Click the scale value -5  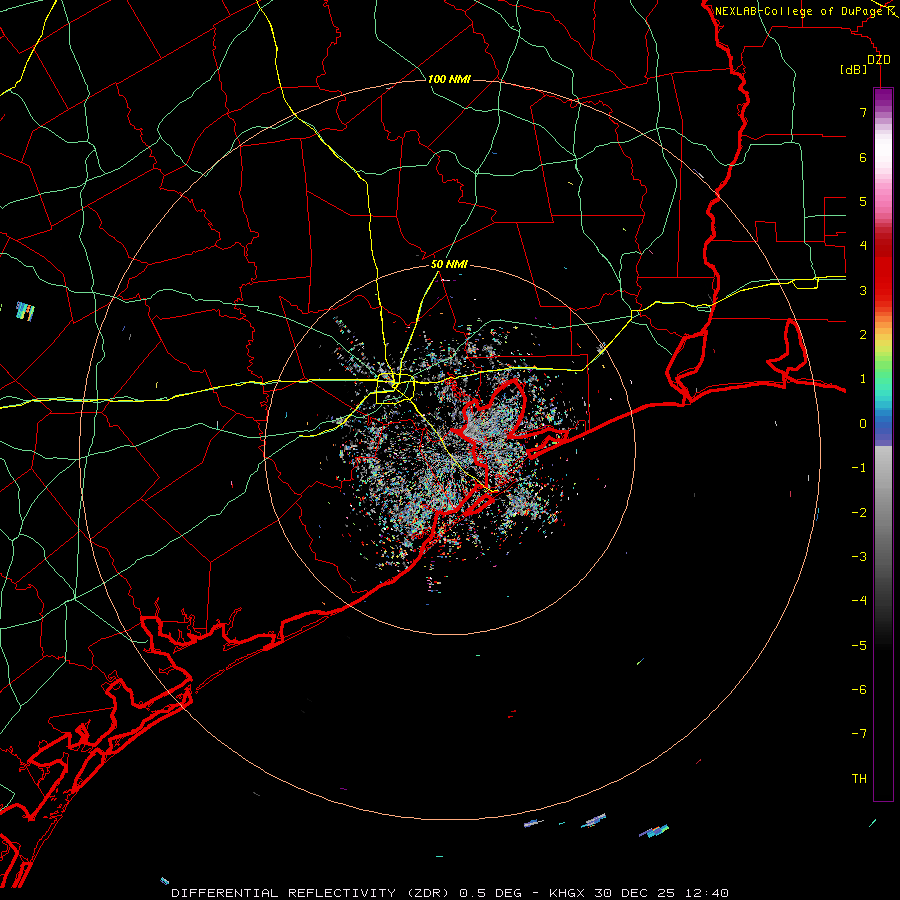(x=859, y=645)
